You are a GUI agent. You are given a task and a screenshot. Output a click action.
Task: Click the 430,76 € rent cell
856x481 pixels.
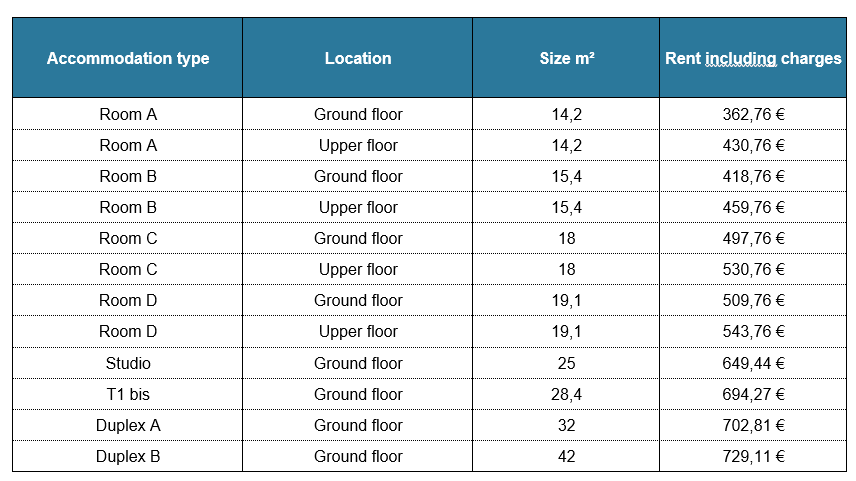[x=753, y=145]
